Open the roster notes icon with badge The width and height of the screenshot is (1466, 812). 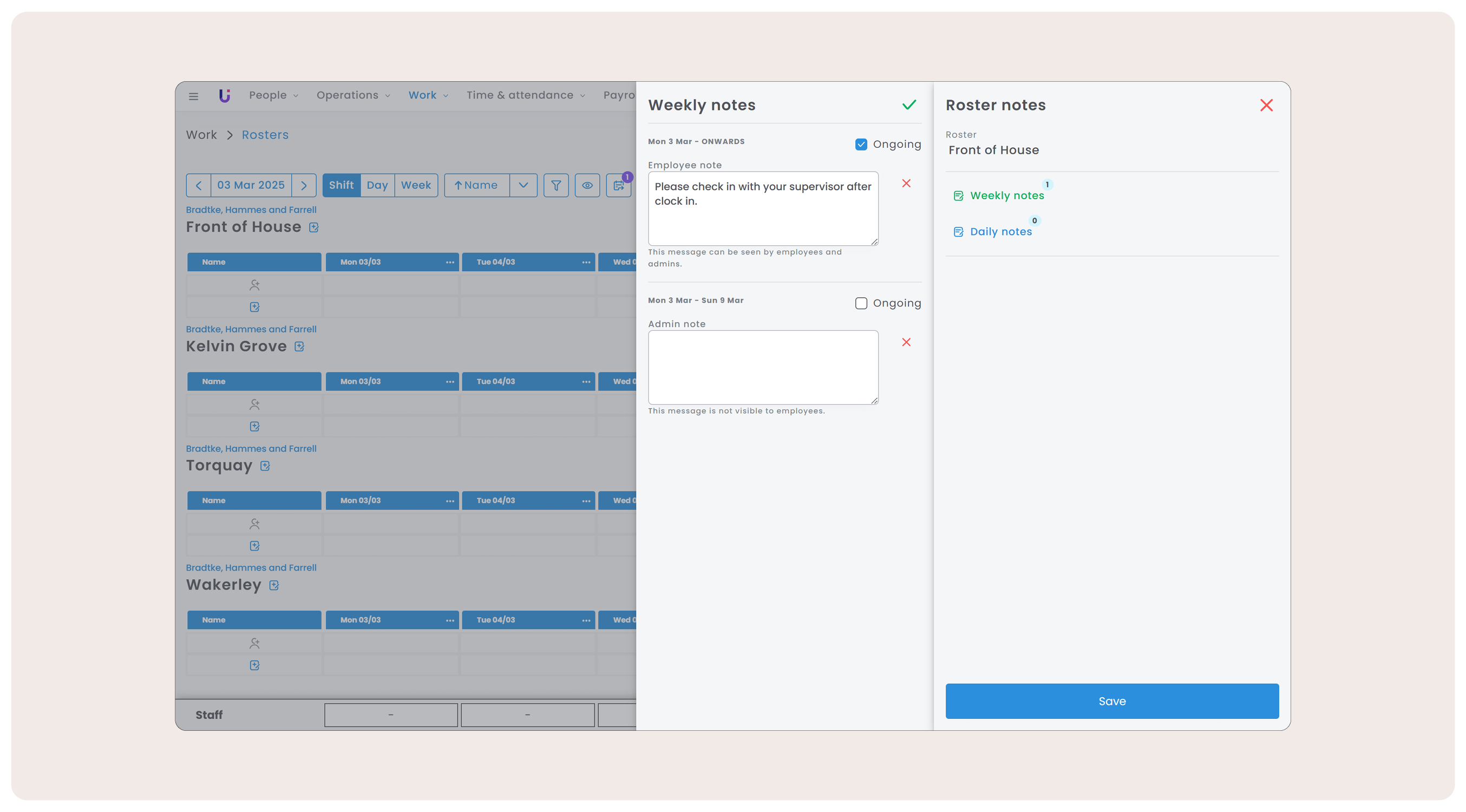pyautogui.click(x=619, y=186)
